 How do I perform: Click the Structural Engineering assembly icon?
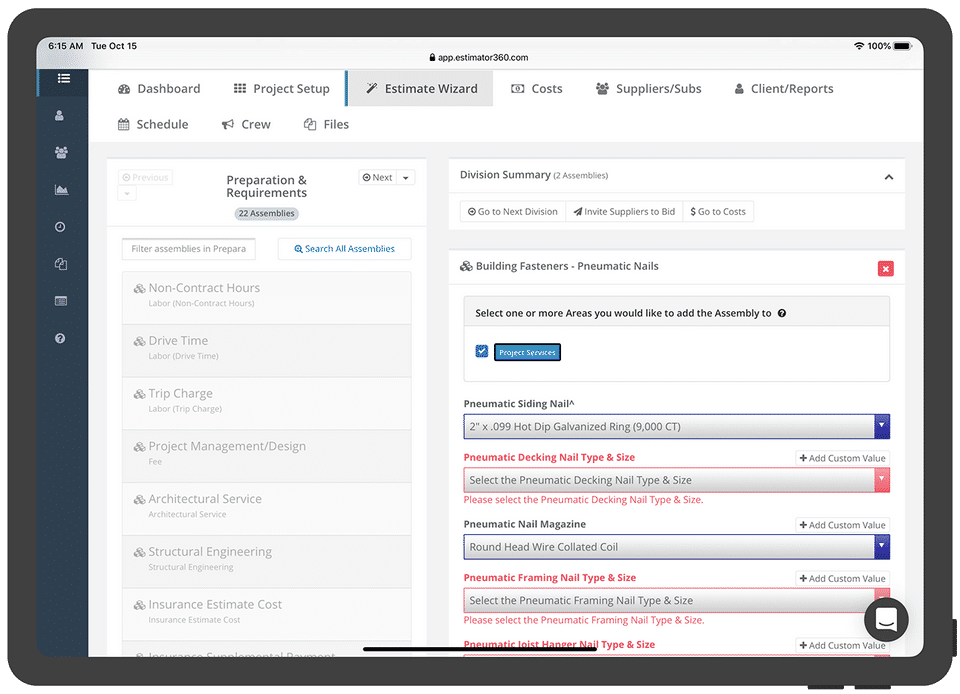(140, 552)
